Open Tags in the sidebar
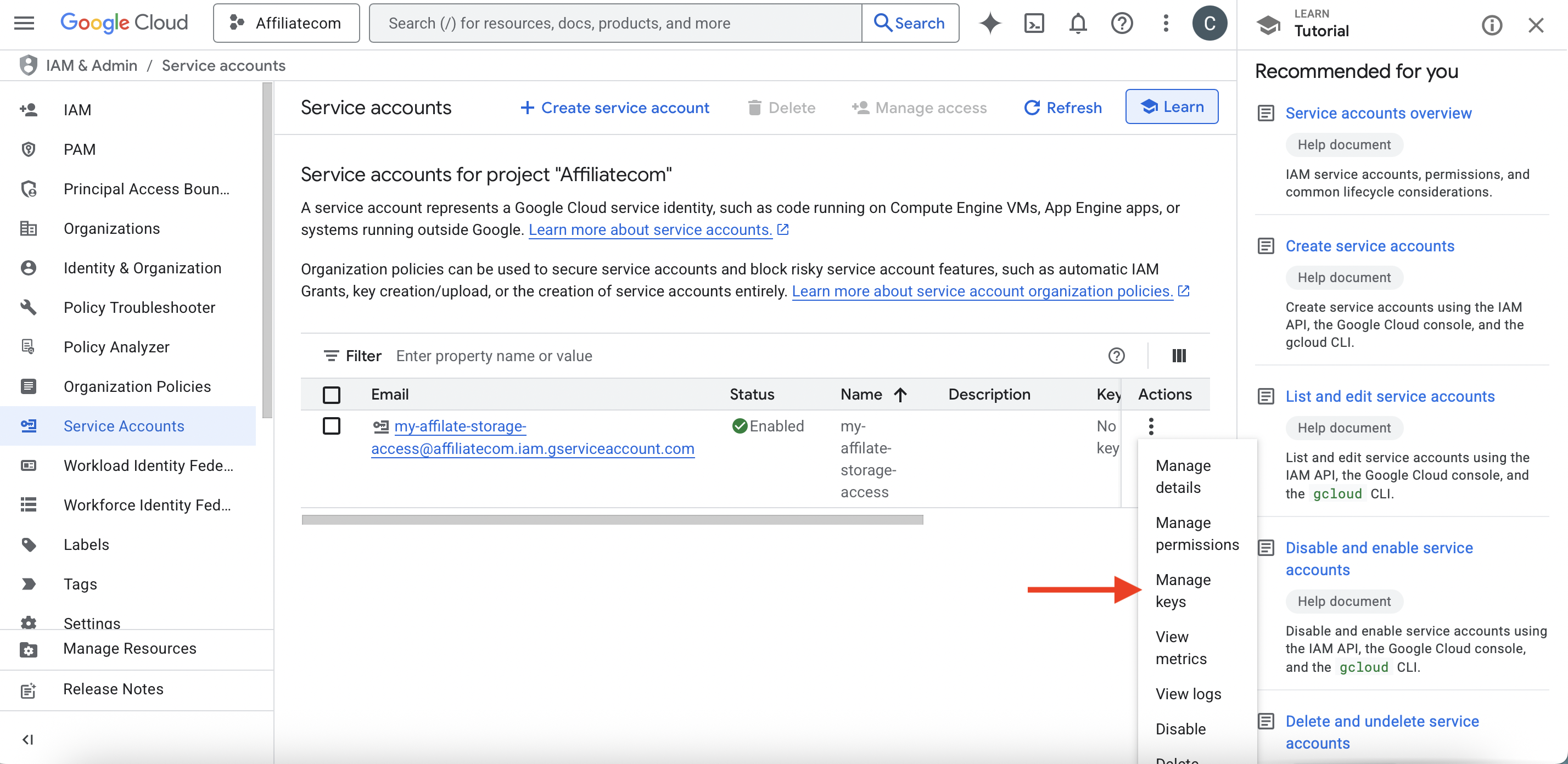Screen dimensions: 1568x764 click(128, 584)
